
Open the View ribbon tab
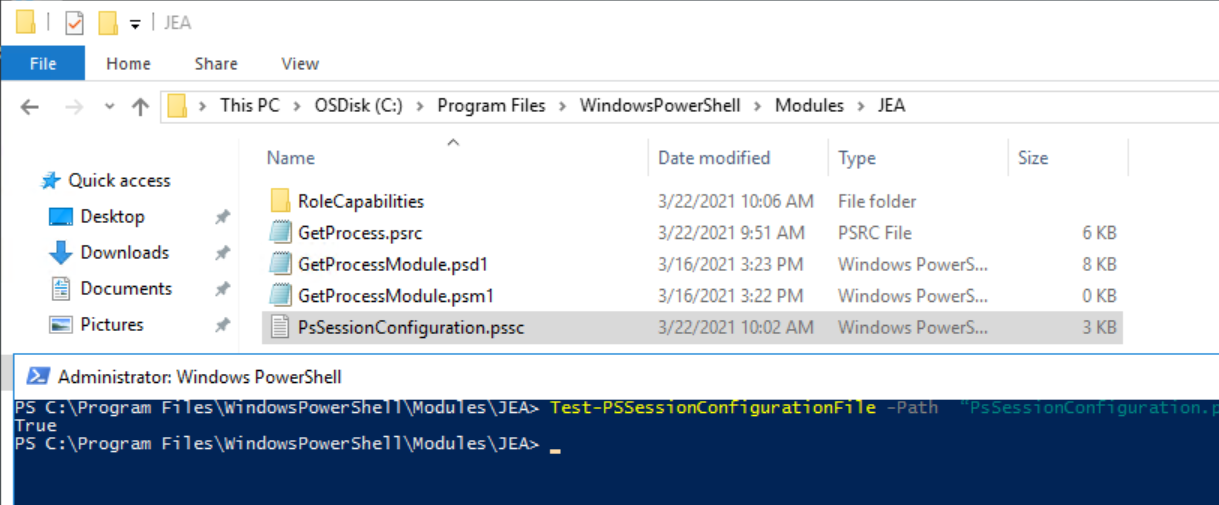(300, 63)
